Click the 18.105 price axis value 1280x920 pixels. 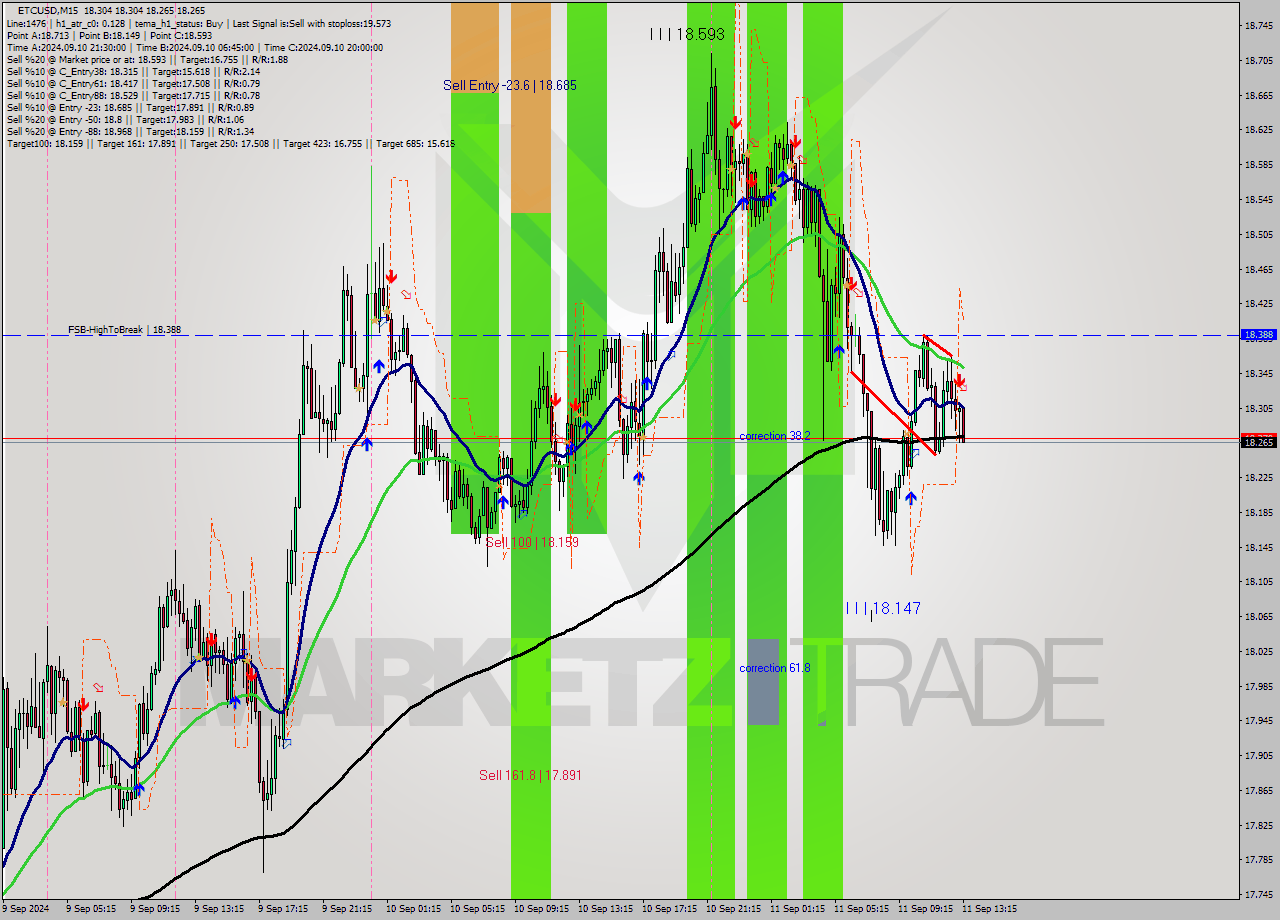(x=1258, y=581)
